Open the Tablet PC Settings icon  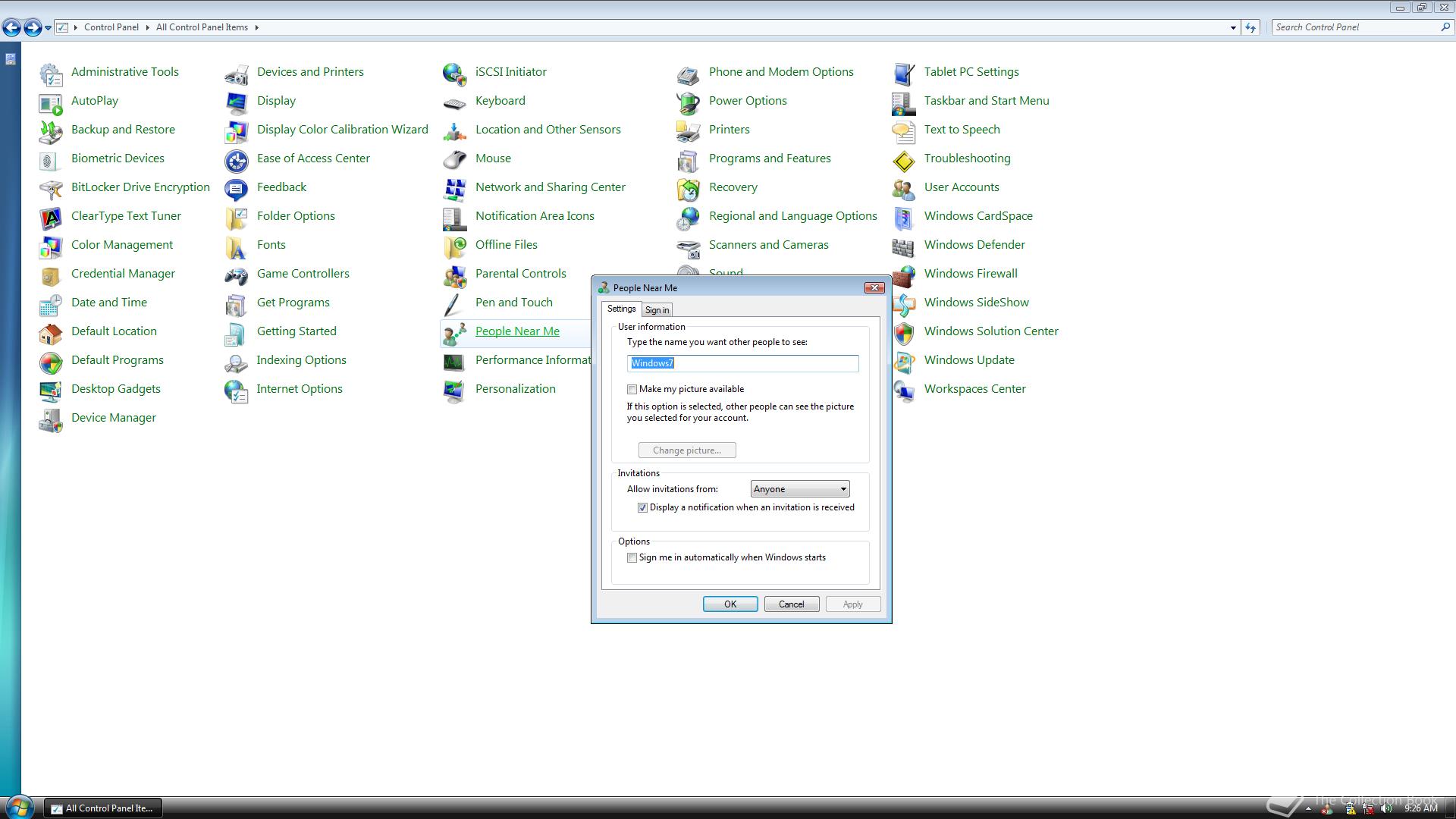coord(904,74)
